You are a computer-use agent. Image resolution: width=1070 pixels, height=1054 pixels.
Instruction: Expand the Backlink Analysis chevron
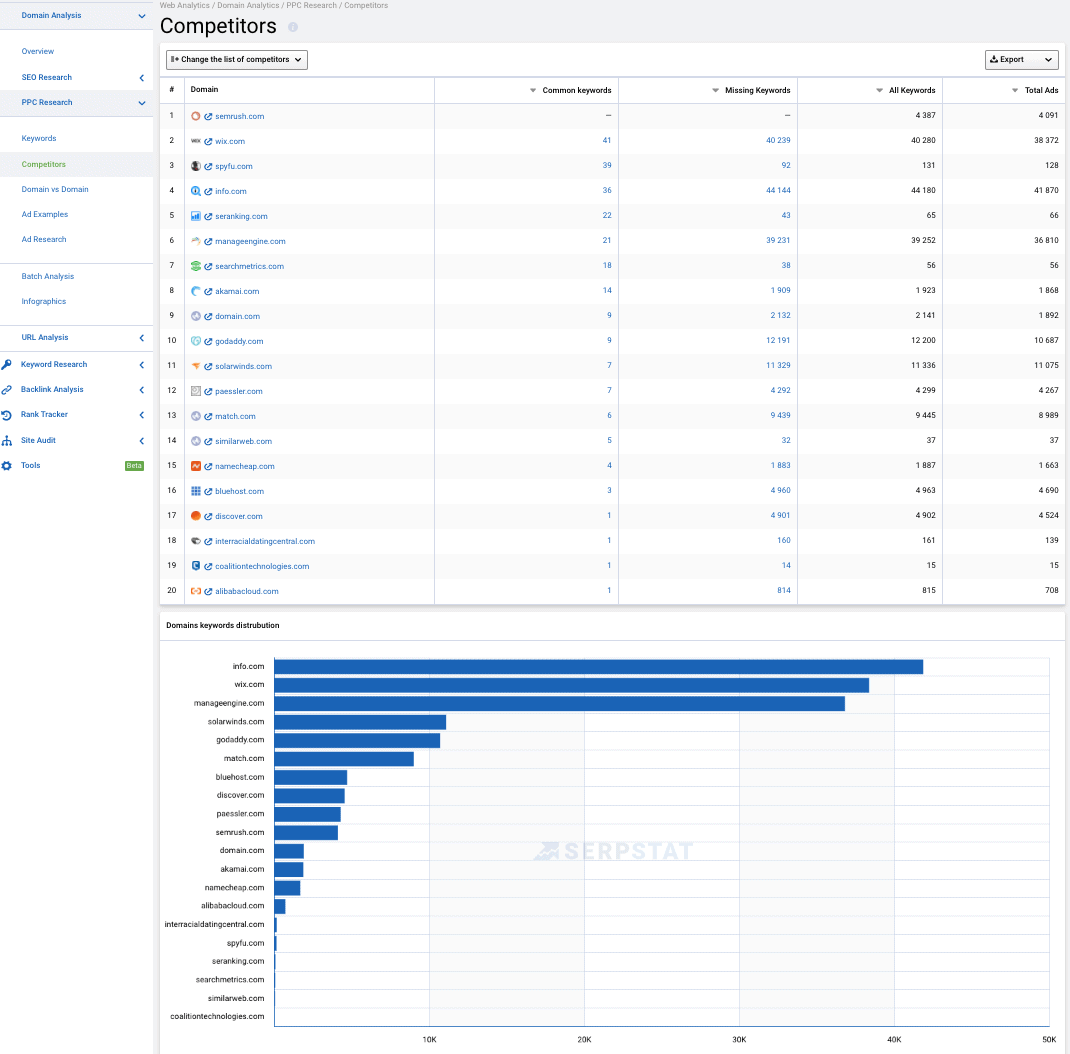click(x=142, y=390)
